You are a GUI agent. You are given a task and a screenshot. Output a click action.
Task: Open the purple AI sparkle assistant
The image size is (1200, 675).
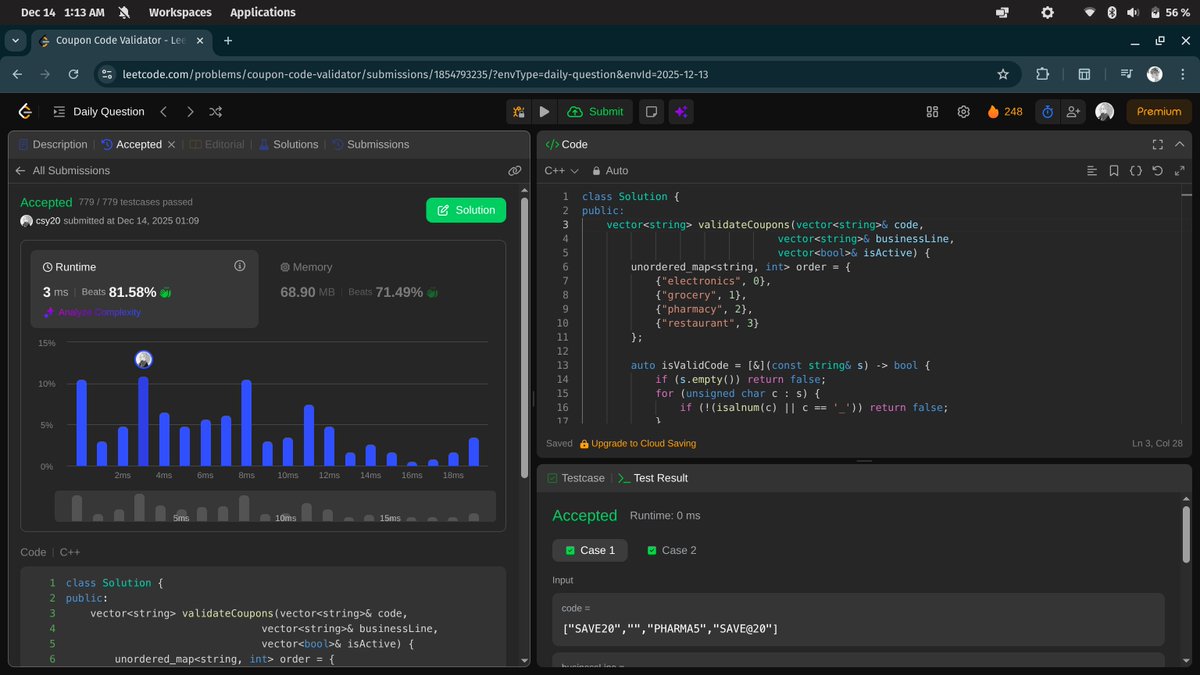[x=680, y=112]
